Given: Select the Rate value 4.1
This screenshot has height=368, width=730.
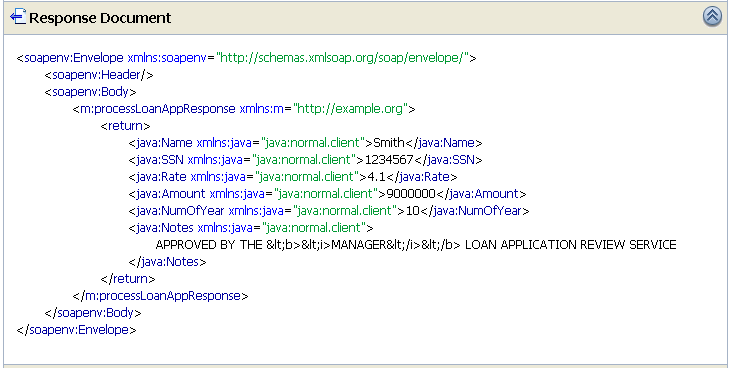Looking at the screenshot, I should point(376,177).
